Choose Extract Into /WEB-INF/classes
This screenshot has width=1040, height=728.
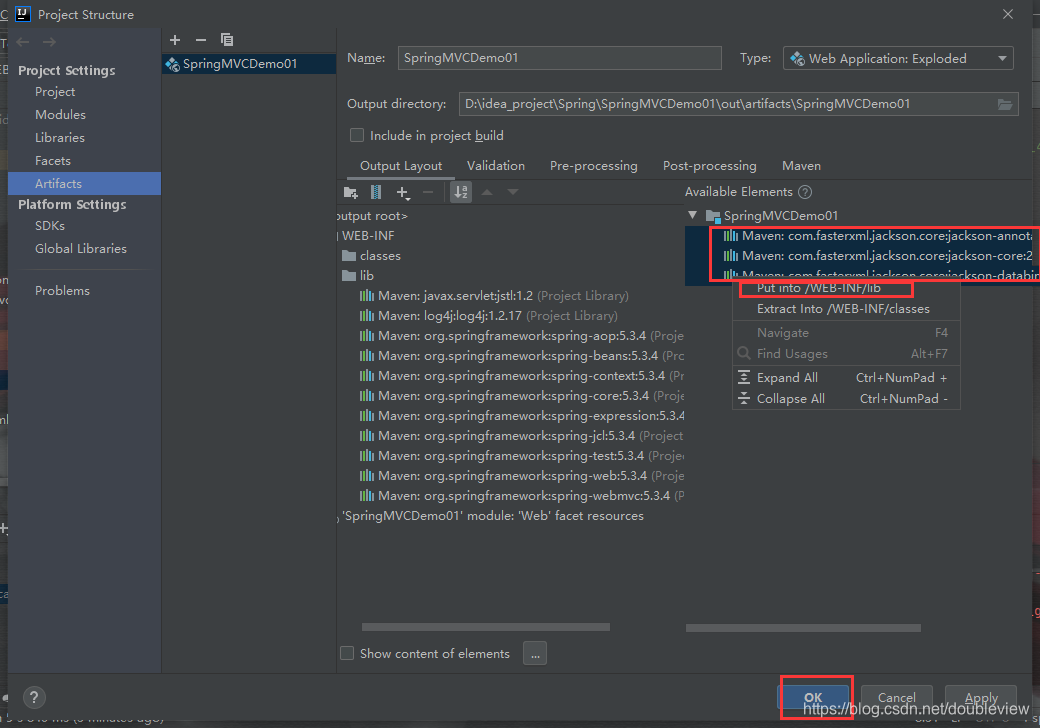pos(846,309)
